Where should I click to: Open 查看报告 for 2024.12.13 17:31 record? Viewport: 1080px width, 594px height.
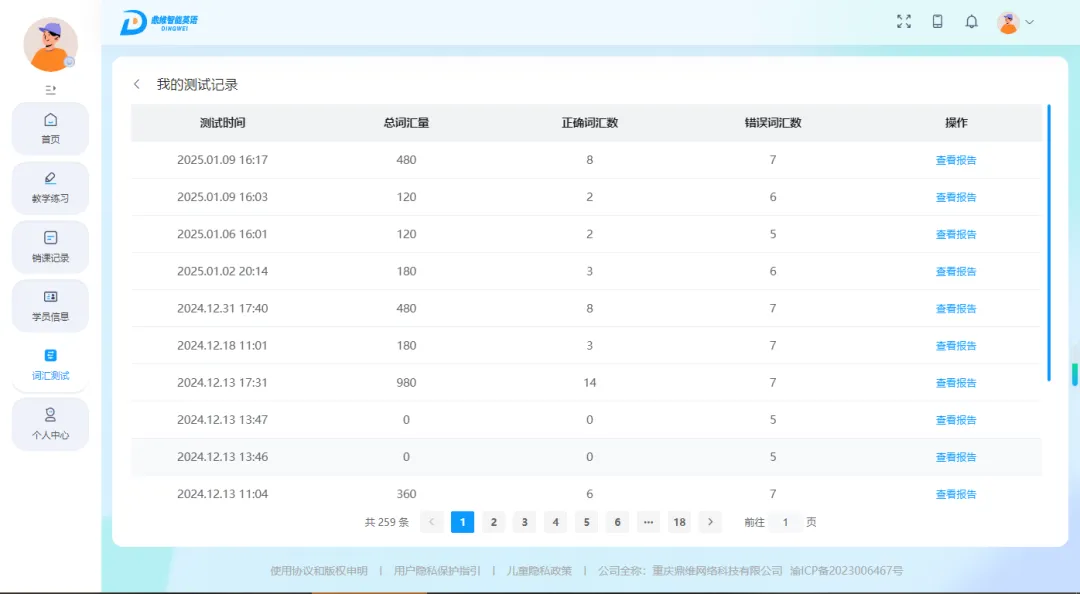(x=955, y=383)
